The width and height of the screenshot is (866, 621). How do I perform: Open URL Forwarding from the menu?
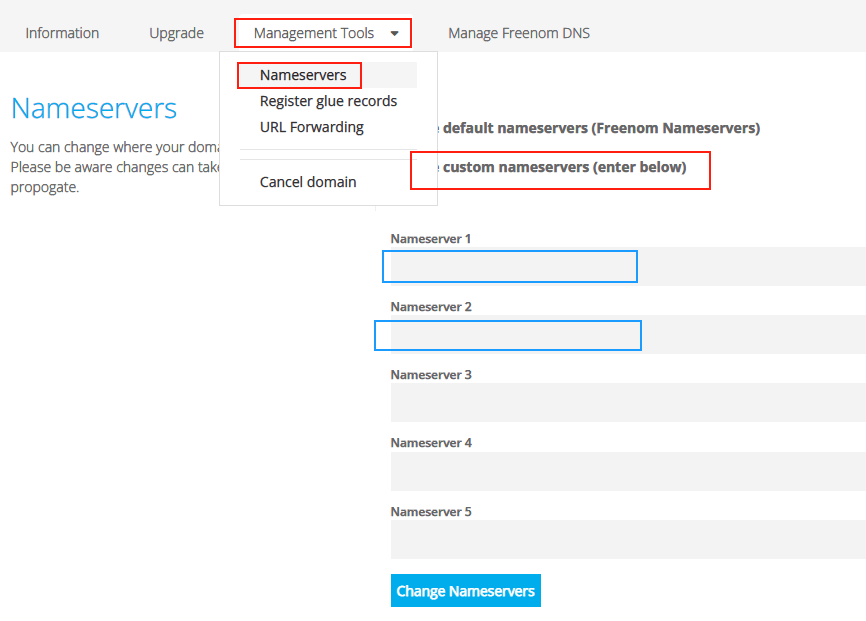(x=311, y=127)
